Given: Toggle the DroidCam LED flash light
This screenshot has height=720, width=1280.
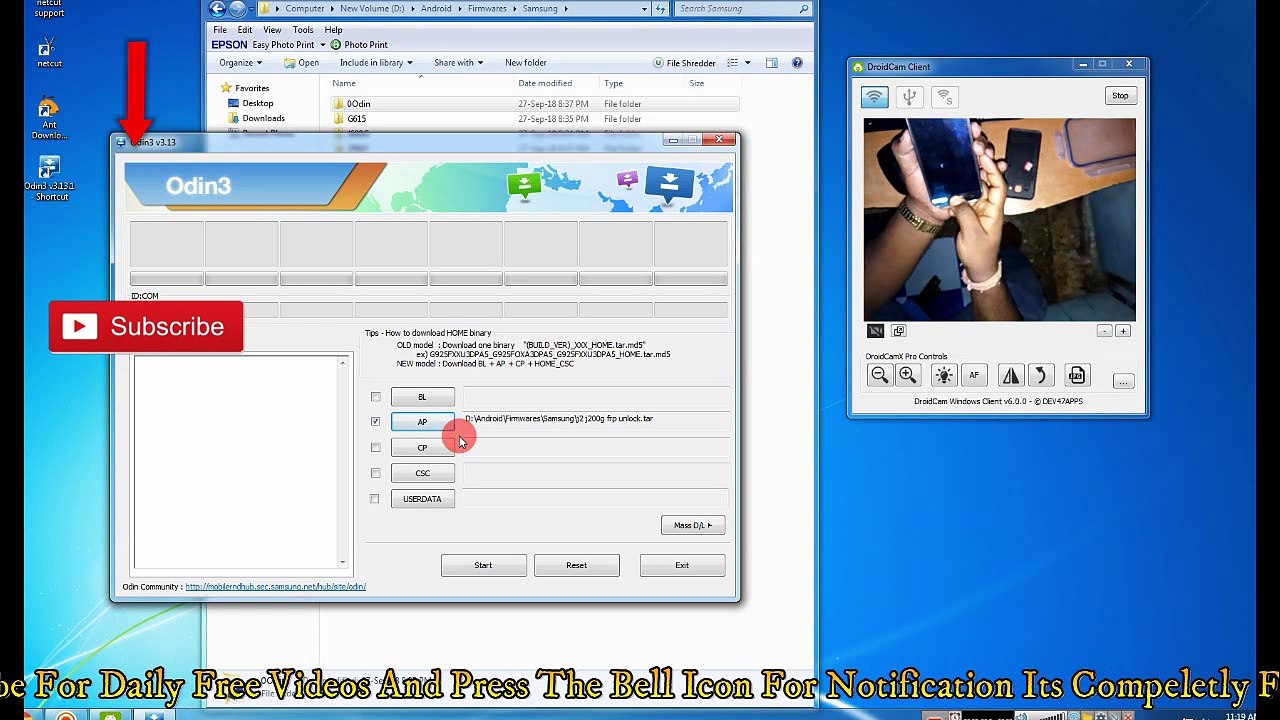Looking at the screenshot, I should pyautogui.click(x=943, y=375).
